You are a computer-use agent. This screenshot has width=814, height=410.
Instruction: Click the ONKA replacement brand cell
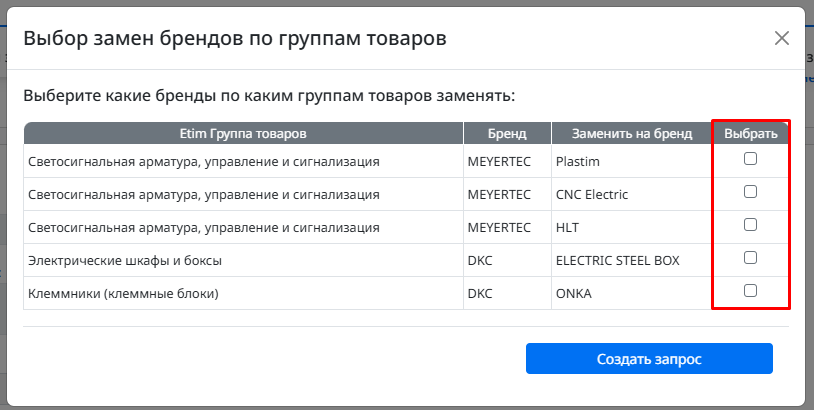click(632, 293)
